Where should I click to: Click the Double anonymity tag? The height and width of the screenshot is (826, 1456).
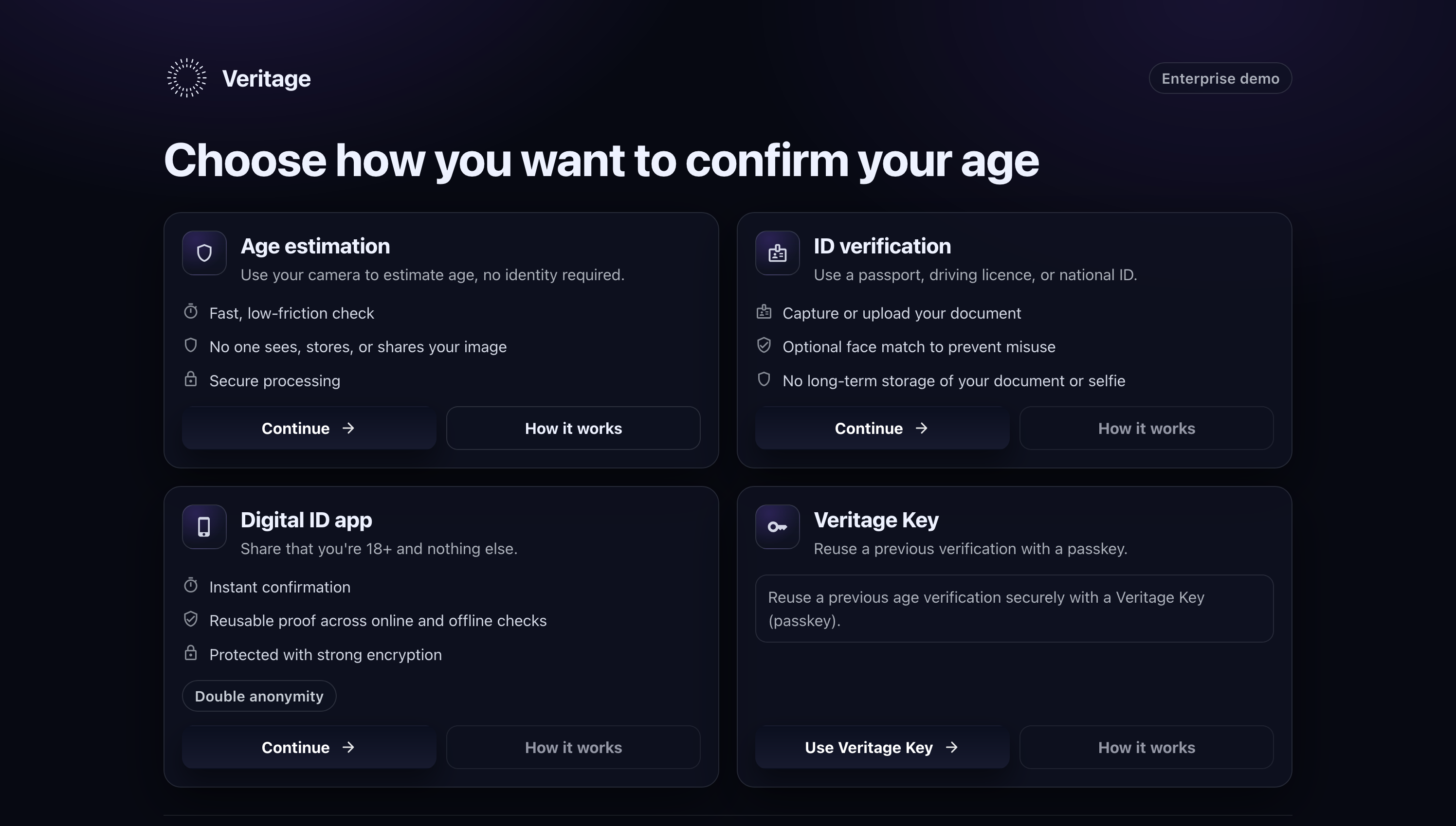click(x=259, y=696)
